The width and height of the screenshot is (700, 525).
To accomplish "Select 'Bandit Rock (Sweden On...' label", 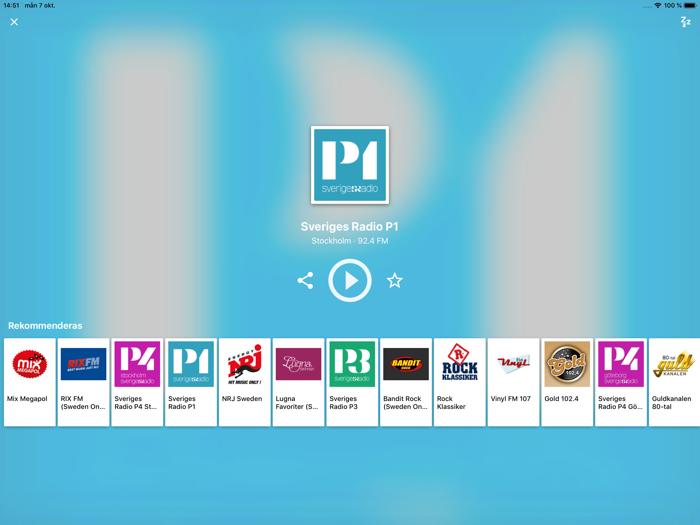I will (x=405, y=403).
